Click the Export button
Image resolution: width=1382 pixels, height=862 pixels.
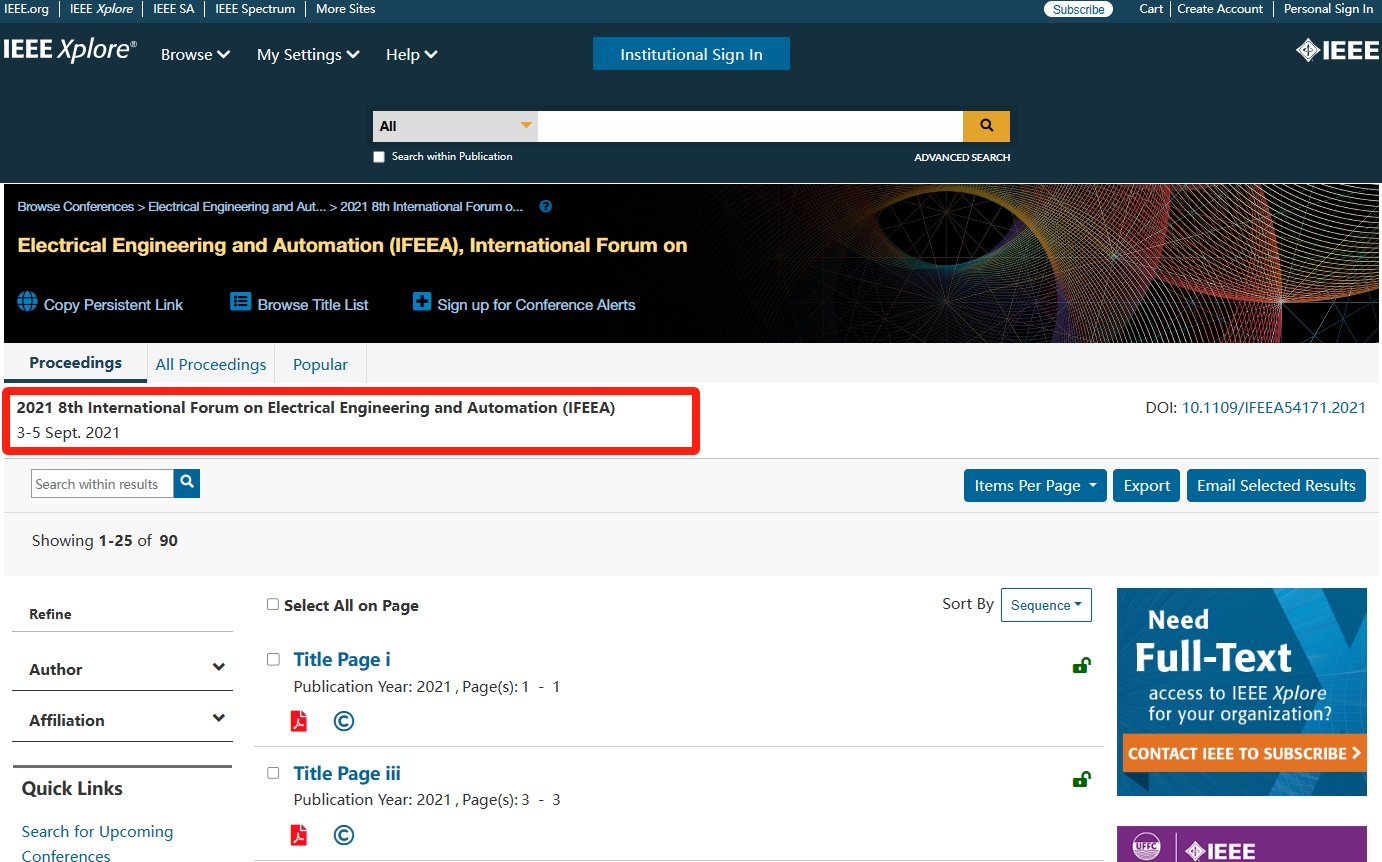pos(1146,485)
